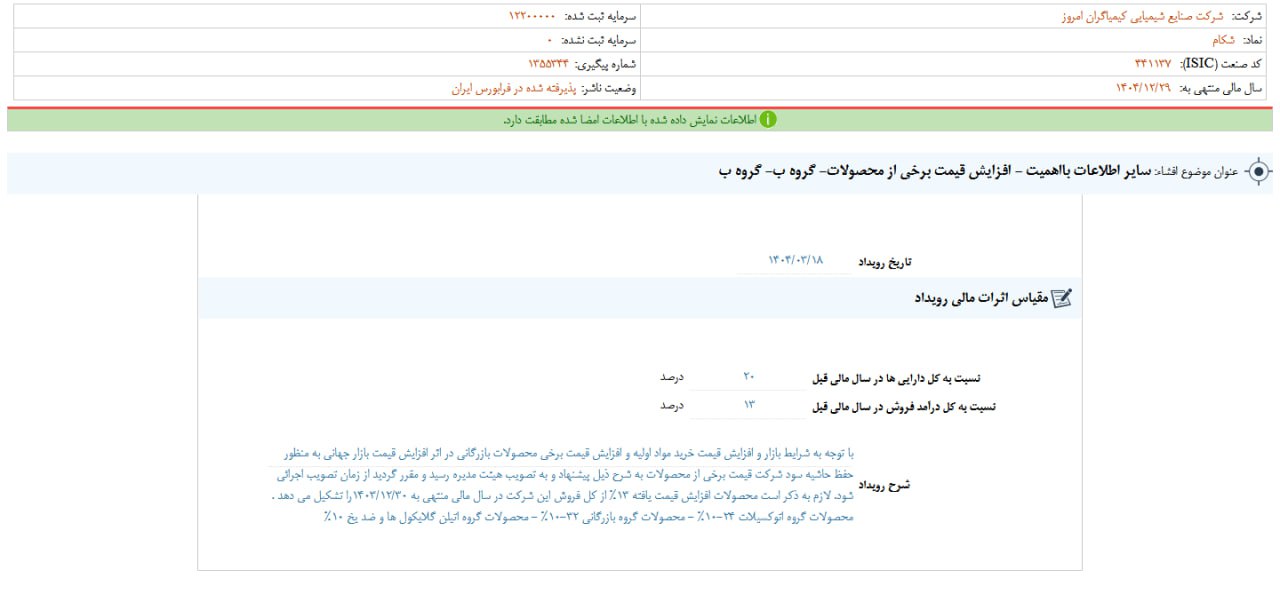Viewport: 1280px width, 602px height.
Task: Click the total assets ratio value ۲۰
Action: tap(750, 377)
